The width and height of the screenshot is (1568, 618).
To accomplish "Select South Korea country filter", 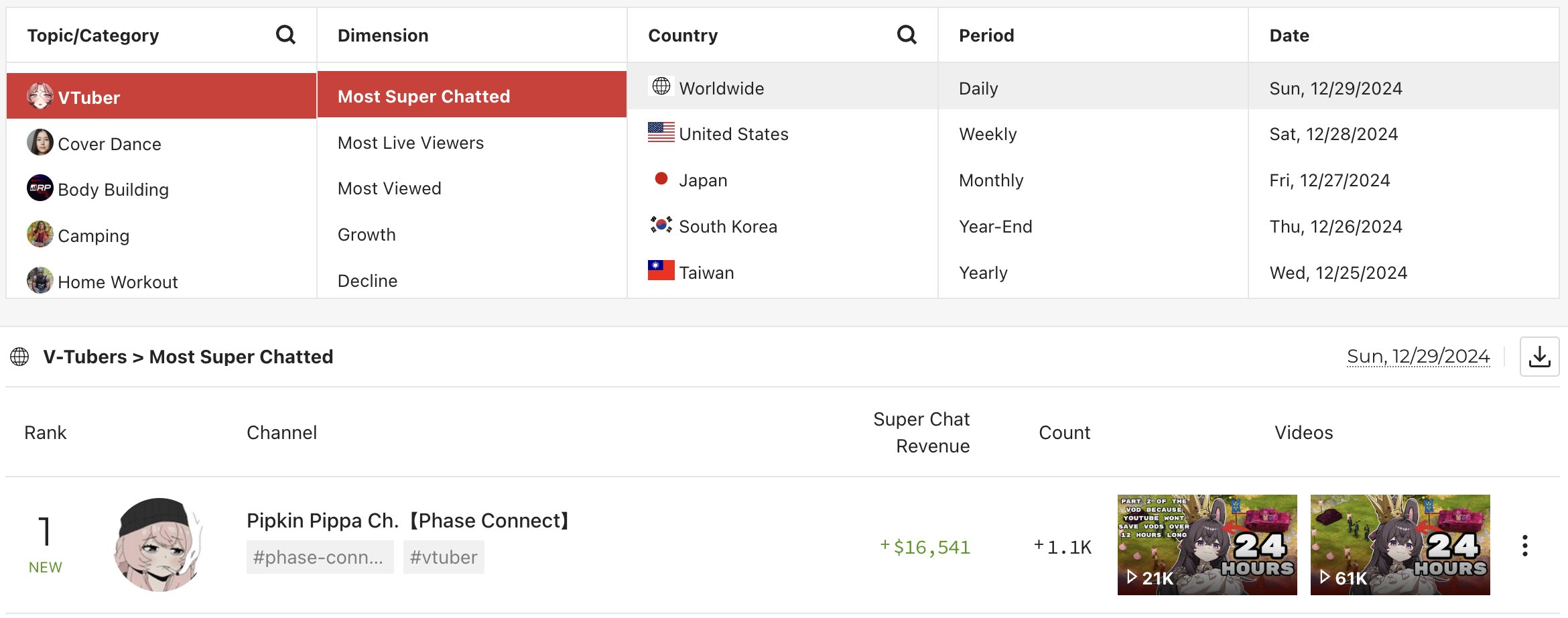I will click(783, 226).
